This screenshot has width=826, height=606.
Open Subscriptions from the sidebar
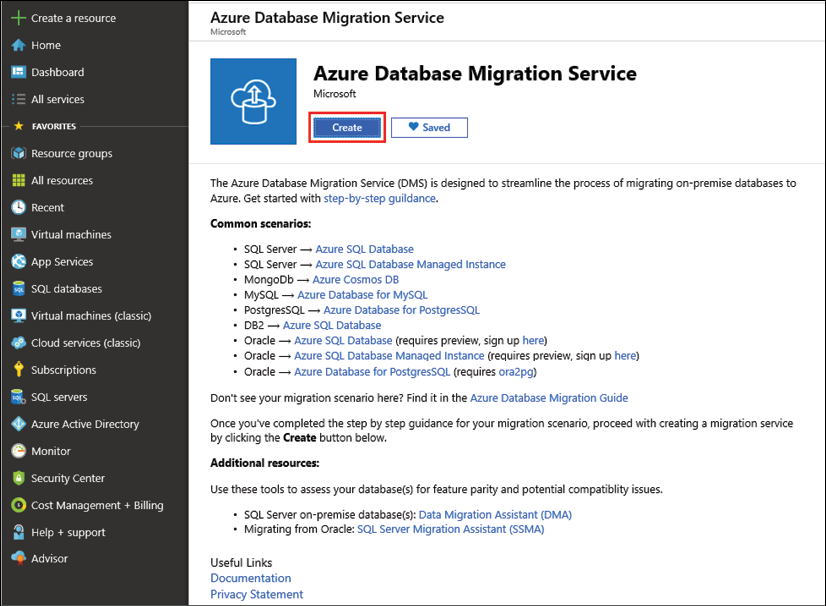[x=64, y=370]
